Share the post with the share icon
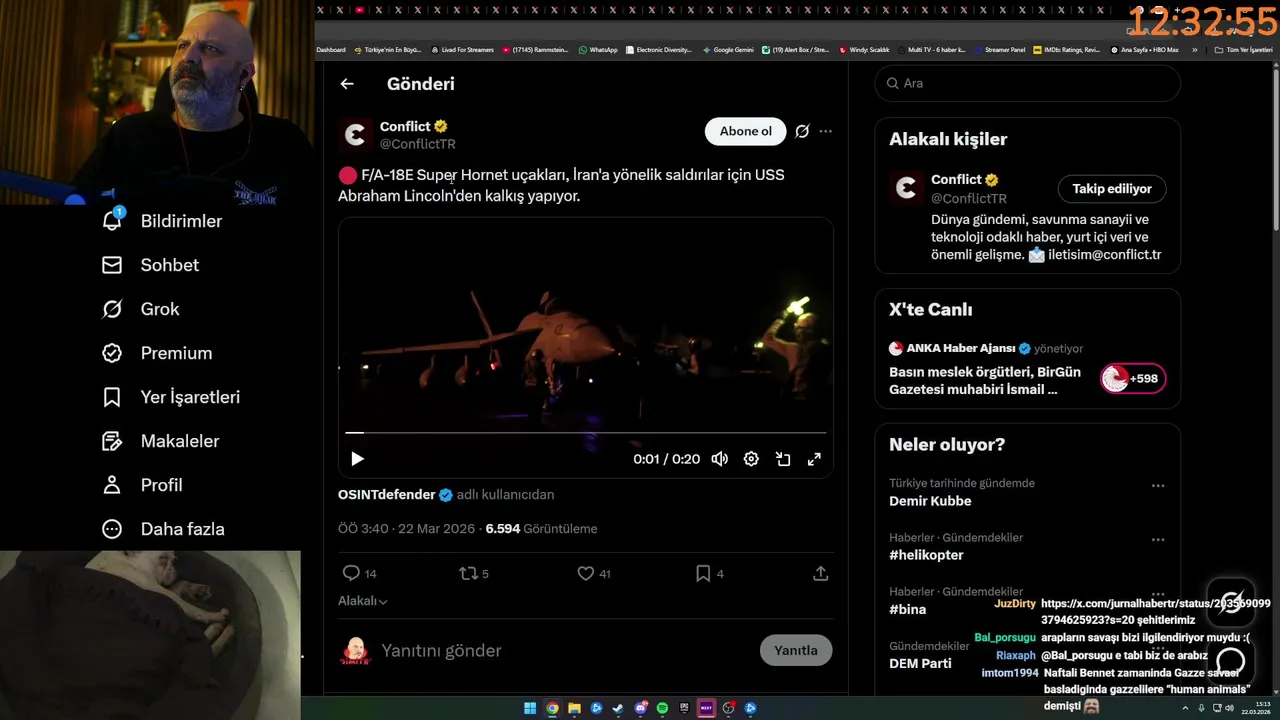1280x720 pixels. pyautogui.click(x=821, y=573)
